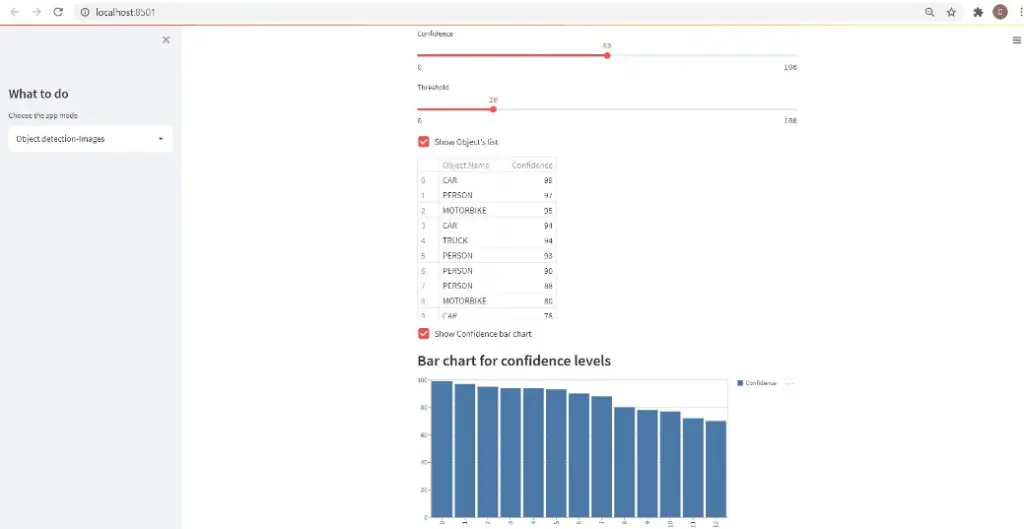Open the browser extensions puzzle icon

click(978, 12)
